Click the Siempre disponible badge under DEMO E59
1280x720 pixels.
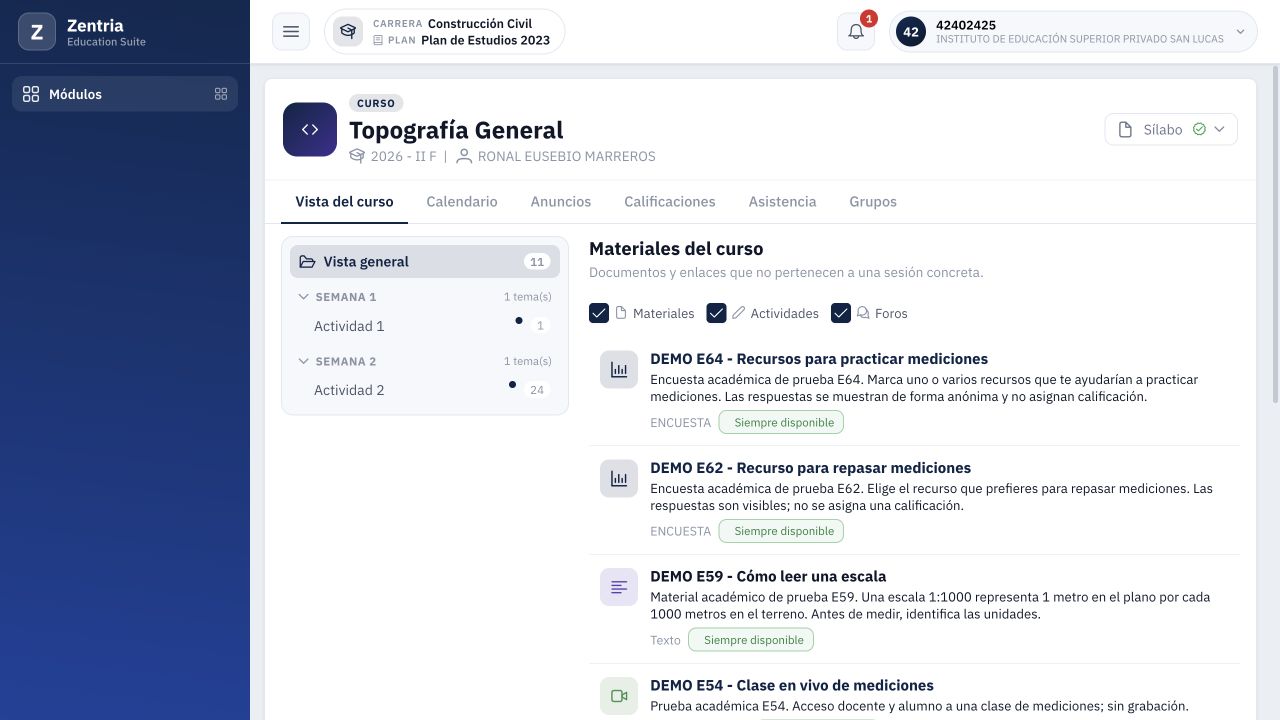point(751,640)
